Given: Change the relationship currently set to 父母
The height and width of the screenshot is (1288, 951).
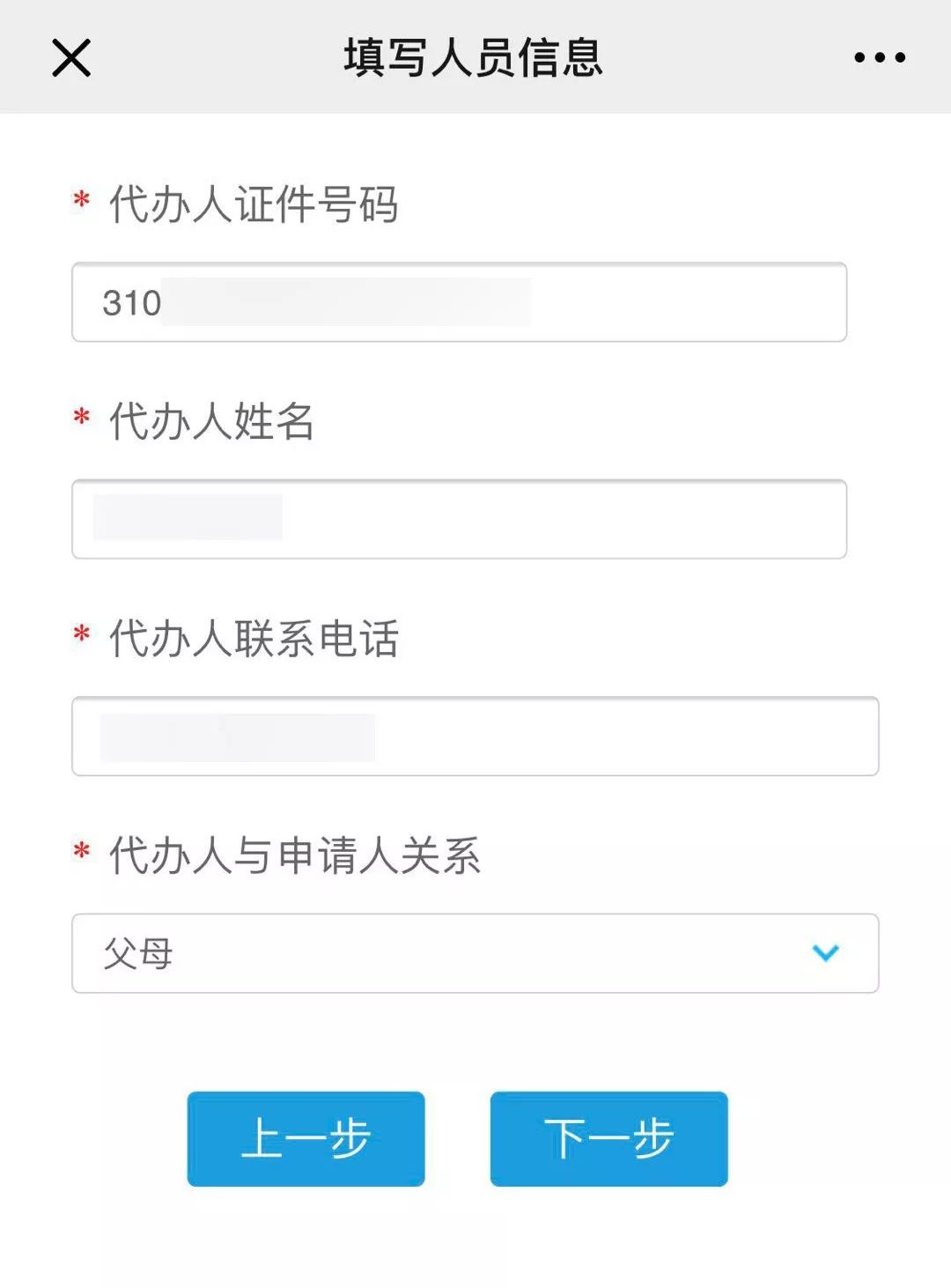Looking at the screenshot, I should coord(475,953).
